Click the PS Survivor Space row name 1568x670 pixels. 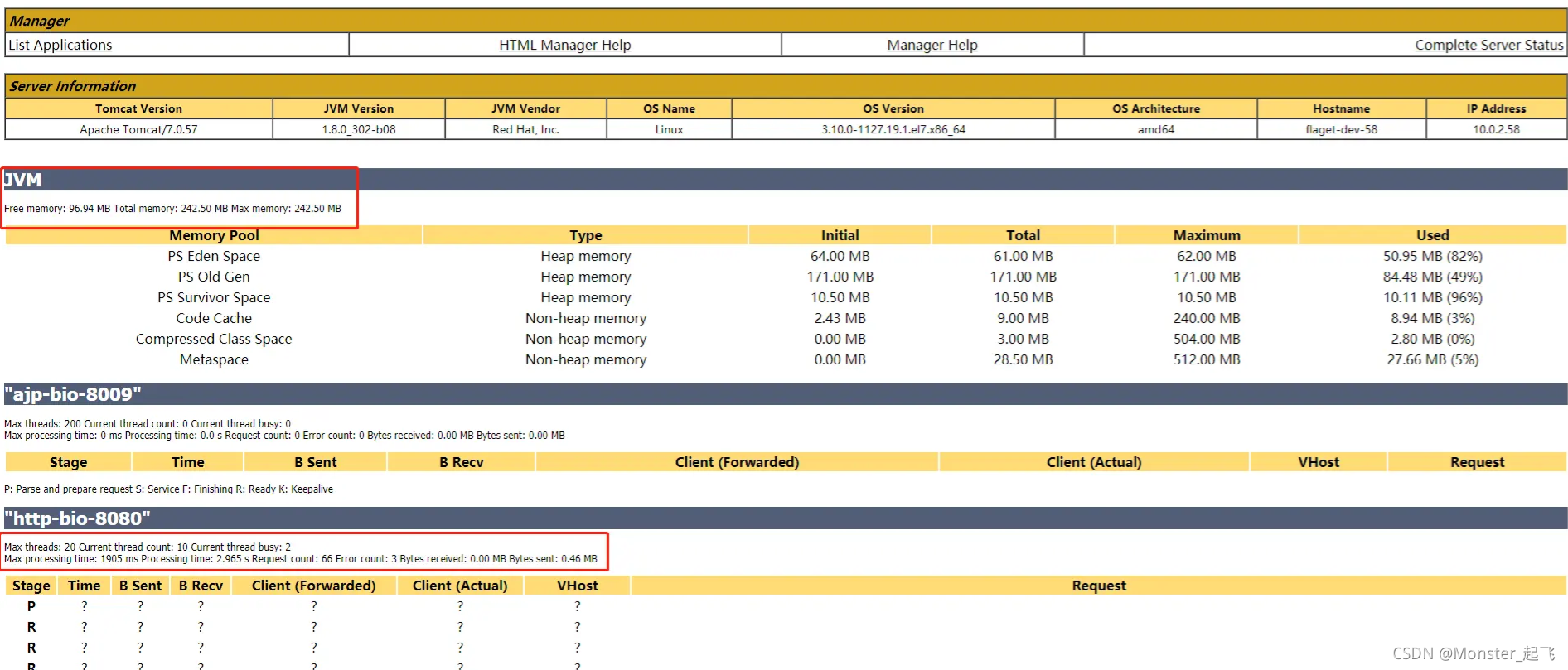pyautogui.click(x=214, y=297)
